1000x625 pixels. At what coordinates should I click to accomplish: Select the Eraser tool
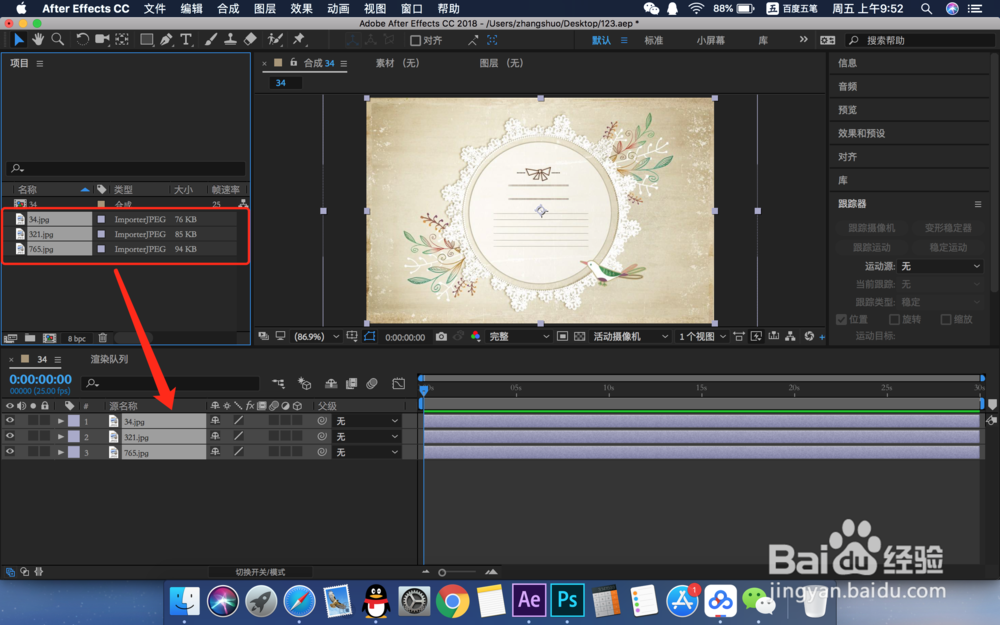(x=250, y=40)
